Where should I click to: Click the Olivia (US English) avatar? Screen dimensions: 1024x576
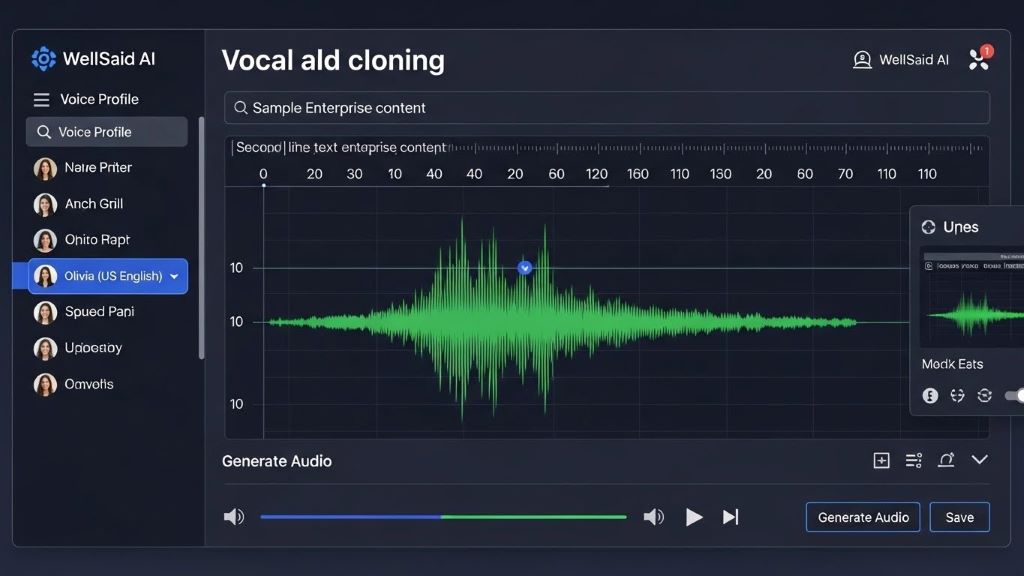pos(45,276)
